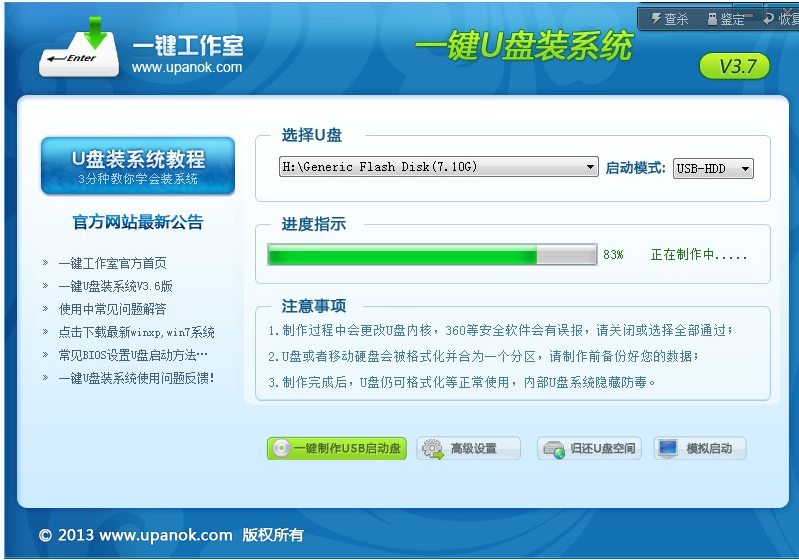Click the green progress bar at 83%
This screenshot has height=560, width=799.
click(x=432, y=256)
